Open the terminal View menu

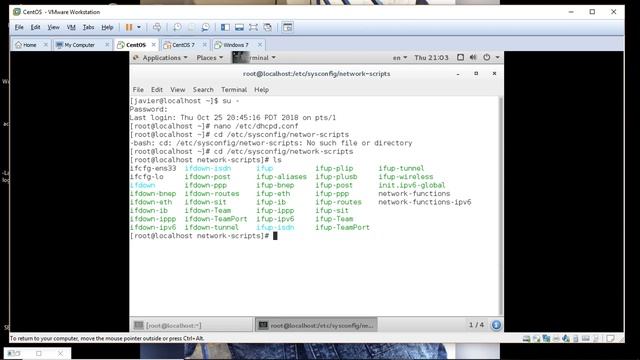(178, 90)
